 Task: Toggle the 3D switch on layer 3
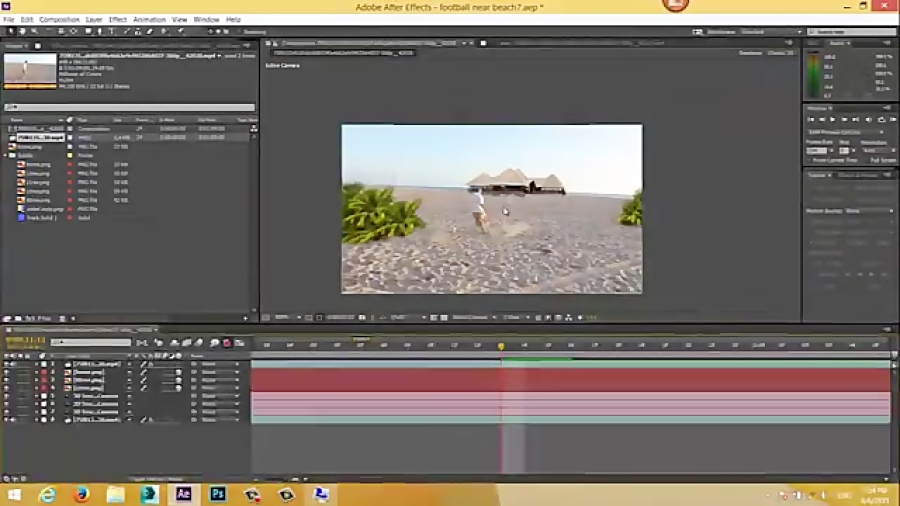click(x=179, y=380)
